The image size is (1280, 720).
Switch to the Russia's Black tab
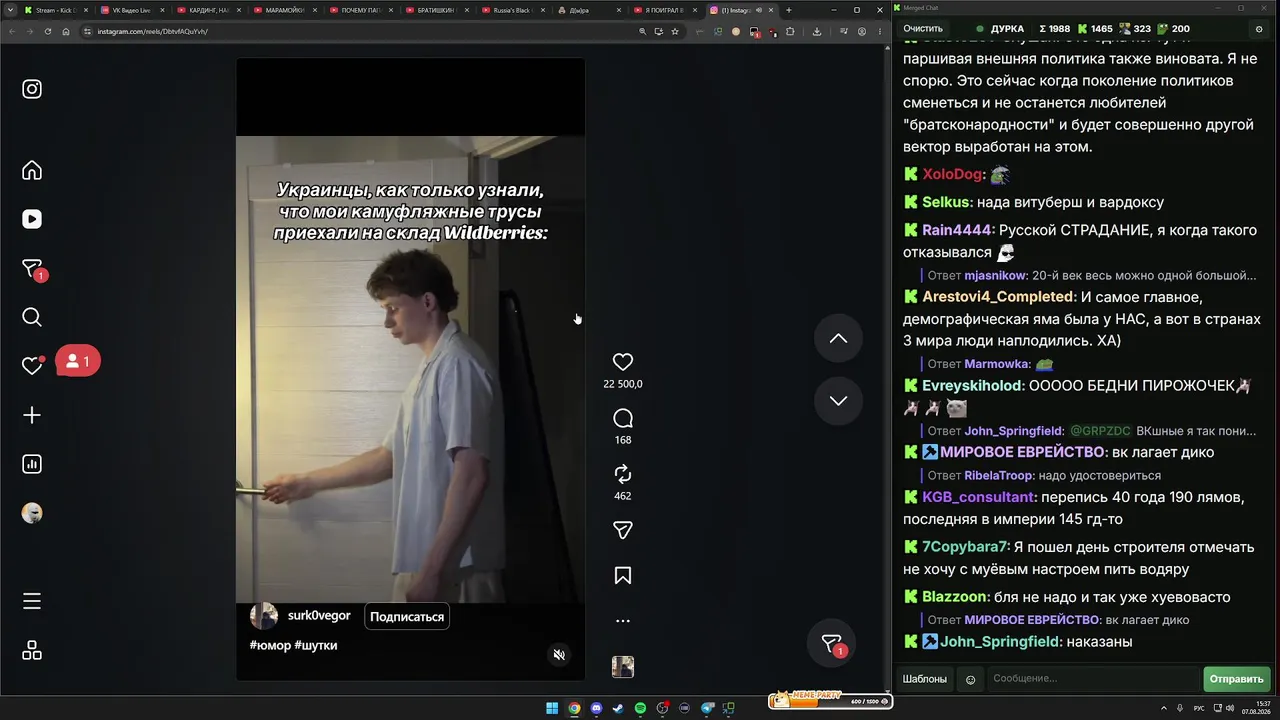pos(512,10)
